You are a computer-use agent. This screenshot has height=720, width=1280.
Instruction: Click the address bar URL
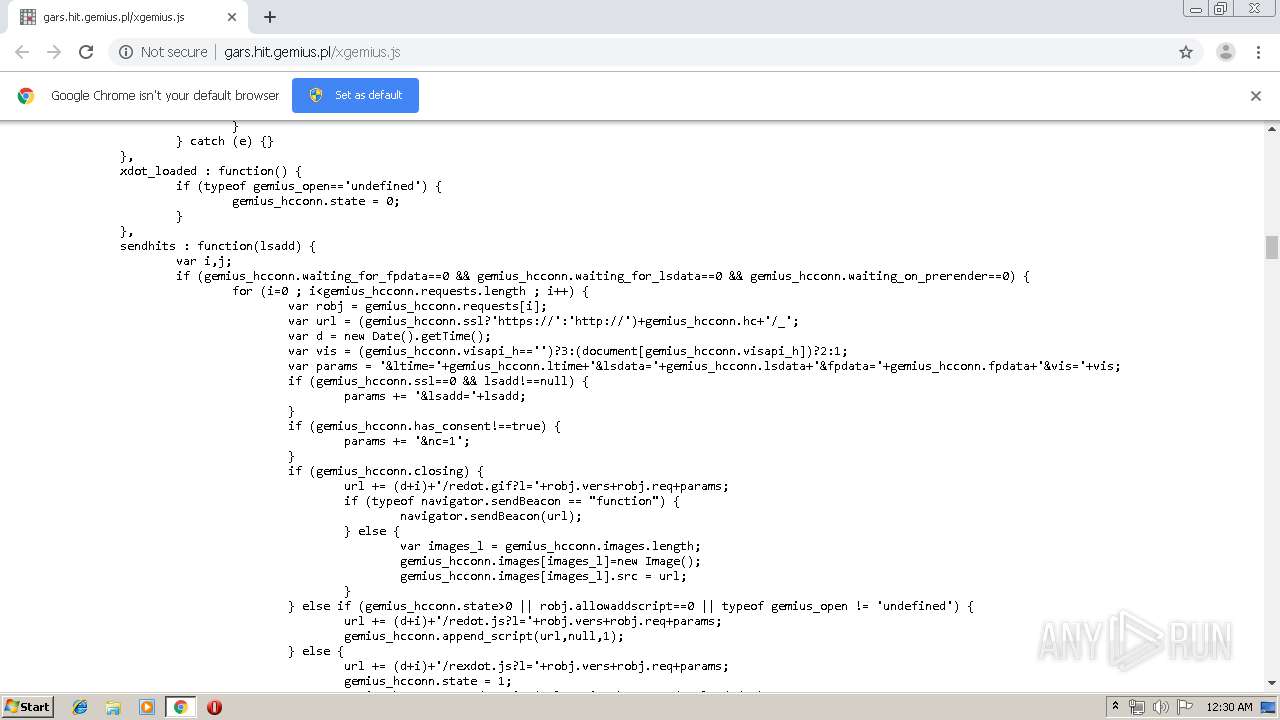[x=312, y=52]
